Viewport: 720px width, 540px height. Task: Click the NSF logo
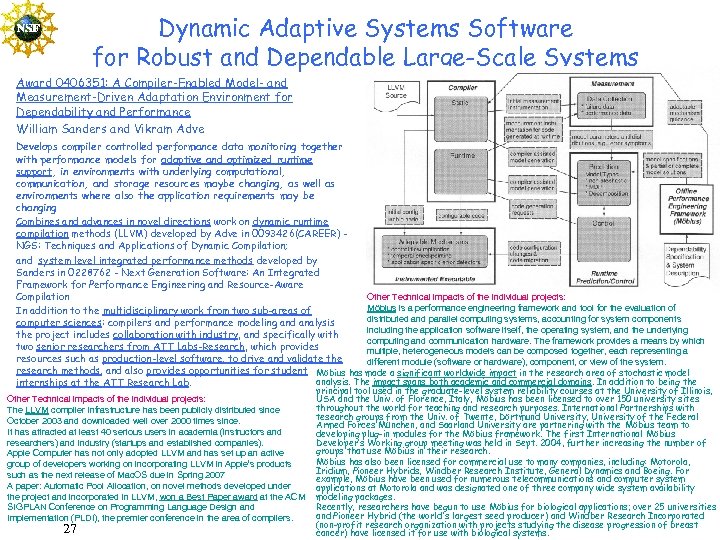[28, 29]
